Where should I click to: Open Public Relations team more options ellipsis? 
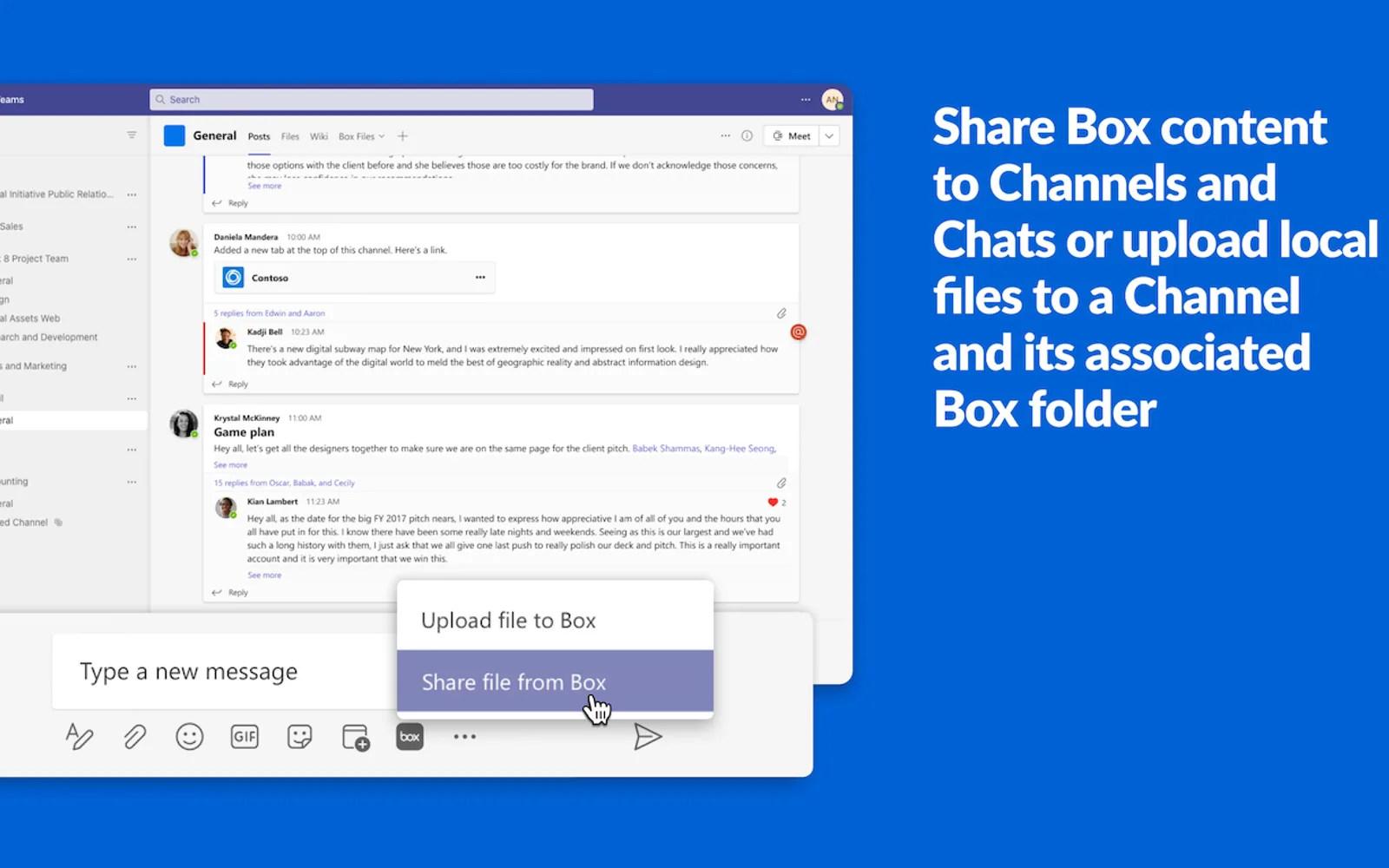pyautogui.click(x=132, y=194)
